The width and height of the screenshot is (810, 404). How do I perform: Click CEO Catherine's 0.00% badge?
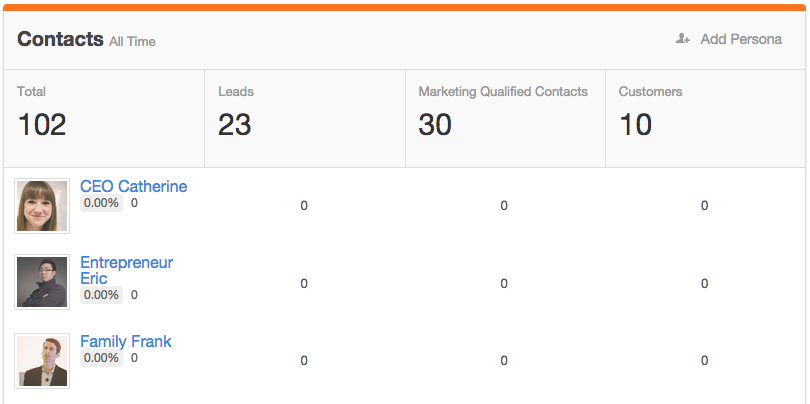tap(101, 203)
